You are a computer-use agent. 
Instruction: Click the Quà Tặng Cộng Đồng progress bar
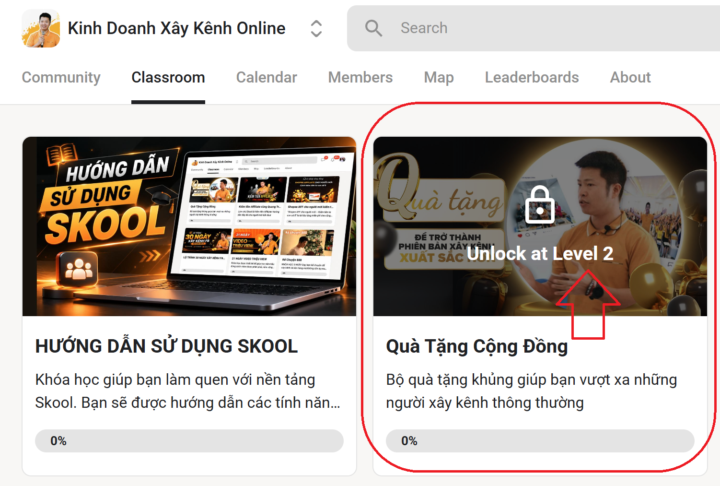coord(540,441)
